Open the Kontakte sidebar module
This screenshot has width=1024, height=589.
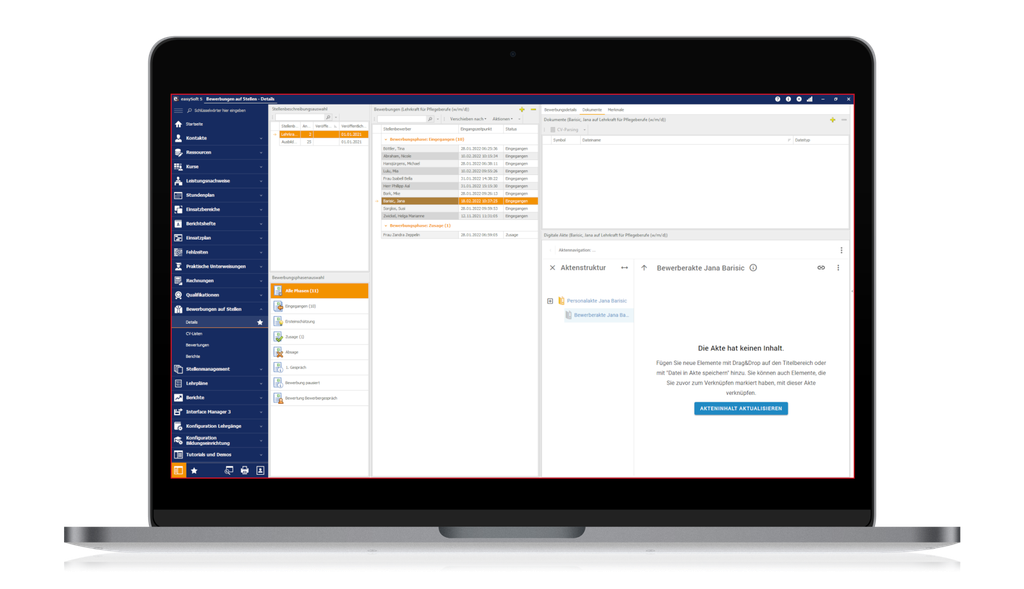(219, 138)
